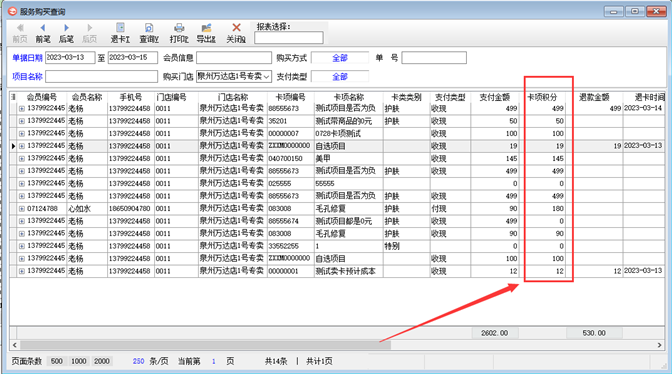This screenshot has width=672, height=374.
Task: Click the 会员信息 member info input
Action: [x=234, y=57]
